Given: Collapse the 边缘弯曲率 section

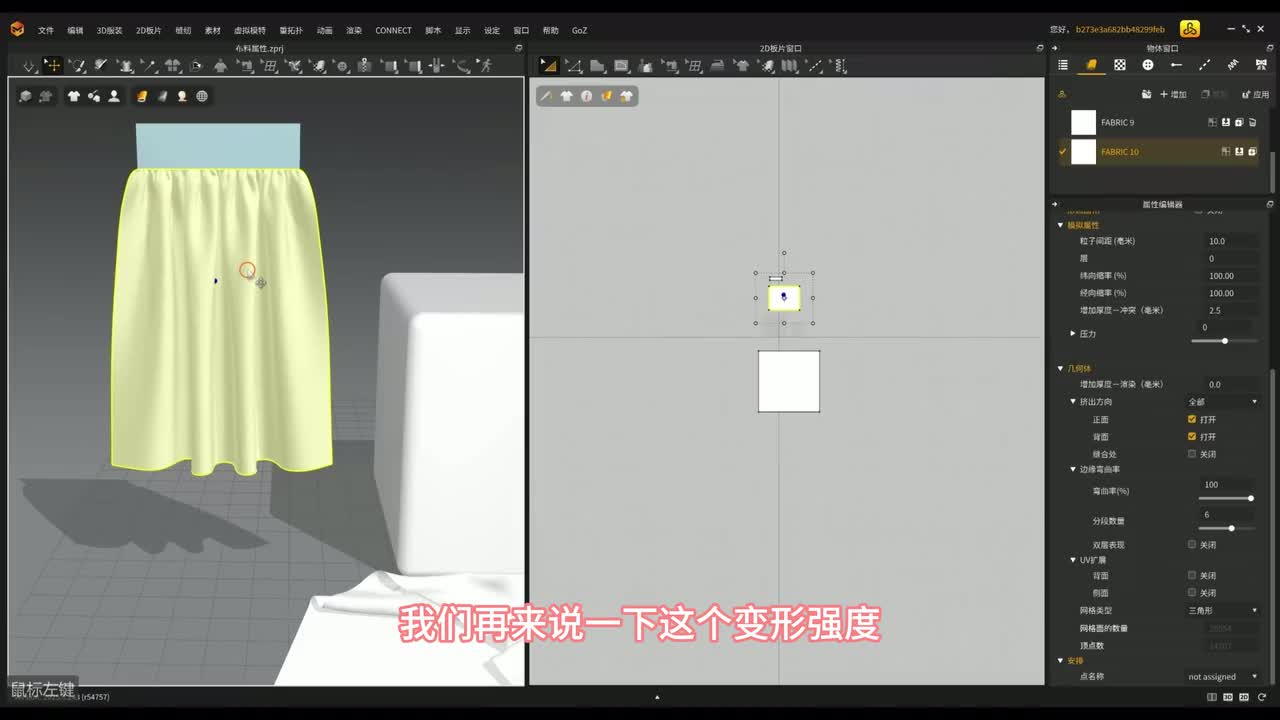Looking at the screenshot, I should (1073, 469).
